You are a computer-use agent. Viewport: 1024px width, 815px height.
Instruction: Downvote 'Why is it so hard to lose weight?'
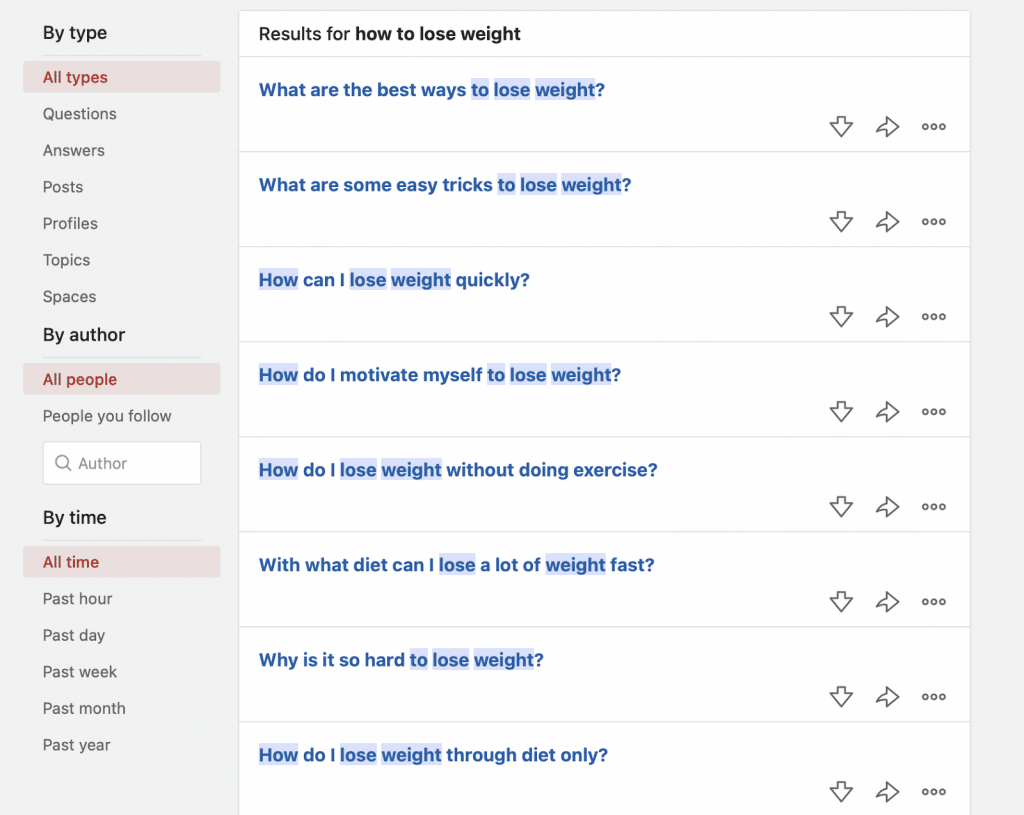click(841, 697)
